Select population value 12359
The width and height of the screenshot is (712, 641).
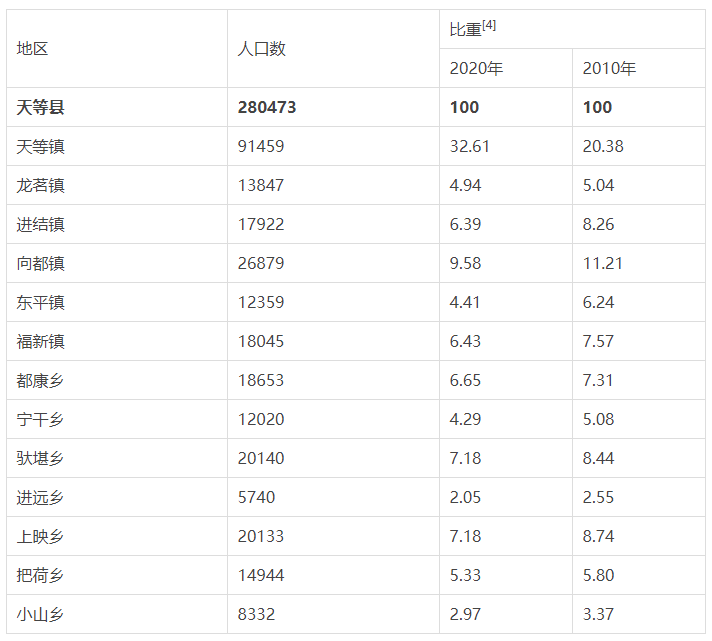click(261, 303)
